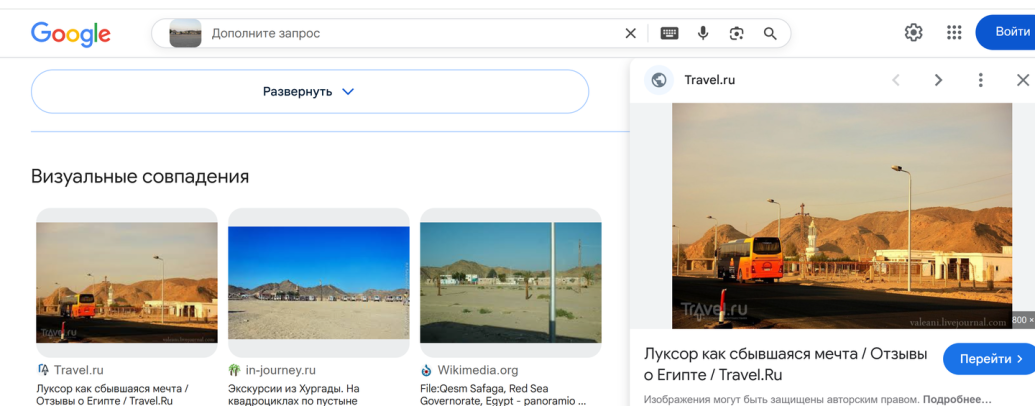Click the in-journey.ru source label

pos(281,370)
